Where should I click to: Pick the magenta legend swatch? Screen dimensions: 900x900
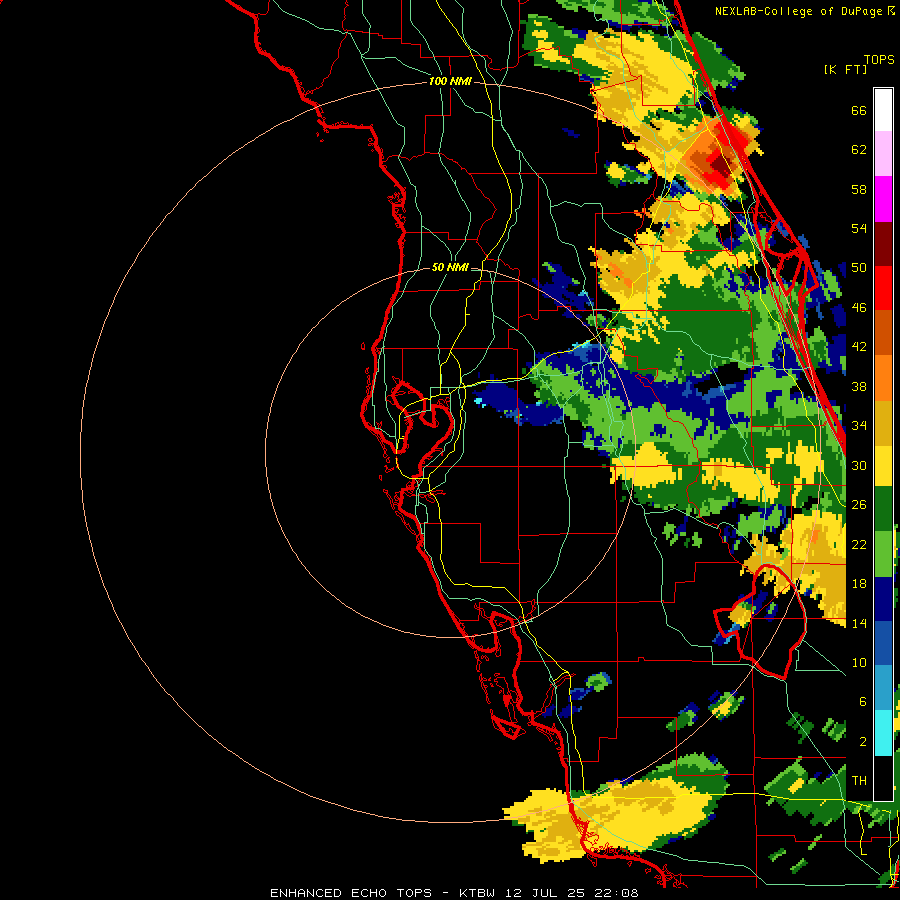[883, 199]
